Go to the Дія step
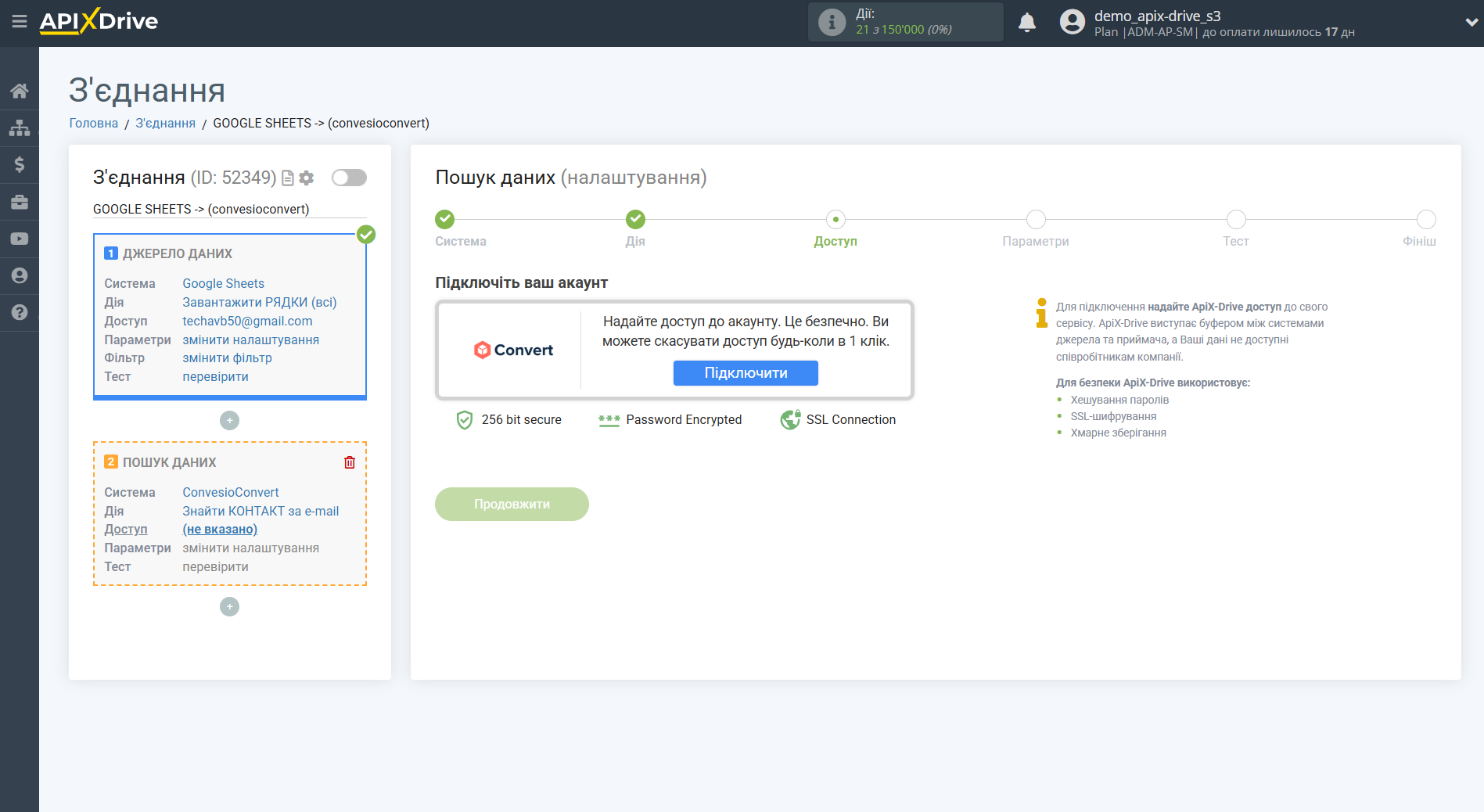Viewport: 1484px width, 812px height. pyautogui.click(x=635, y=220)
